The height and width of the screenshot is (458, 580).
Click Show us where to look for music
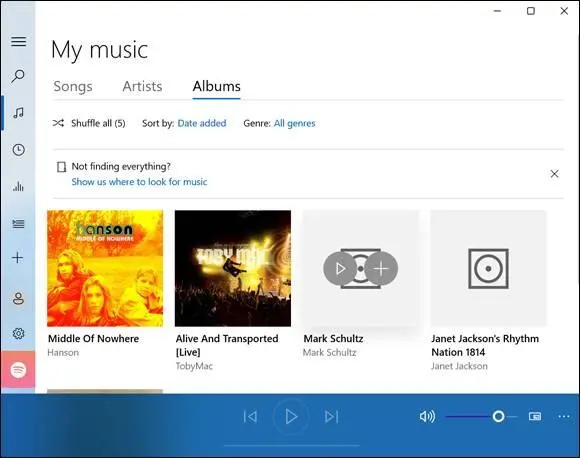139,182
